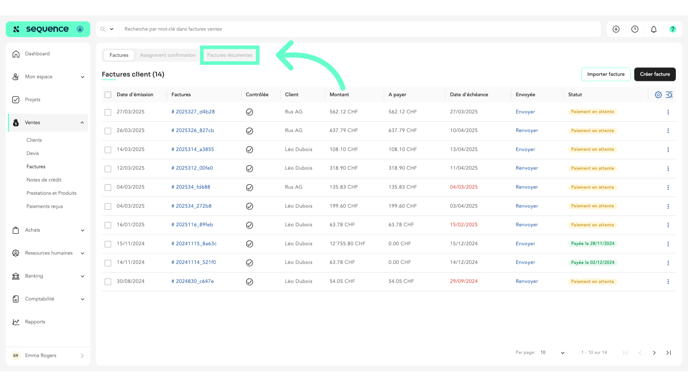Open the three-dot menu for invoice 2024830_c647e
Image resolution: width=688 pixels, height=387 pixels.
pyautogui.click(x=668, y=282)
